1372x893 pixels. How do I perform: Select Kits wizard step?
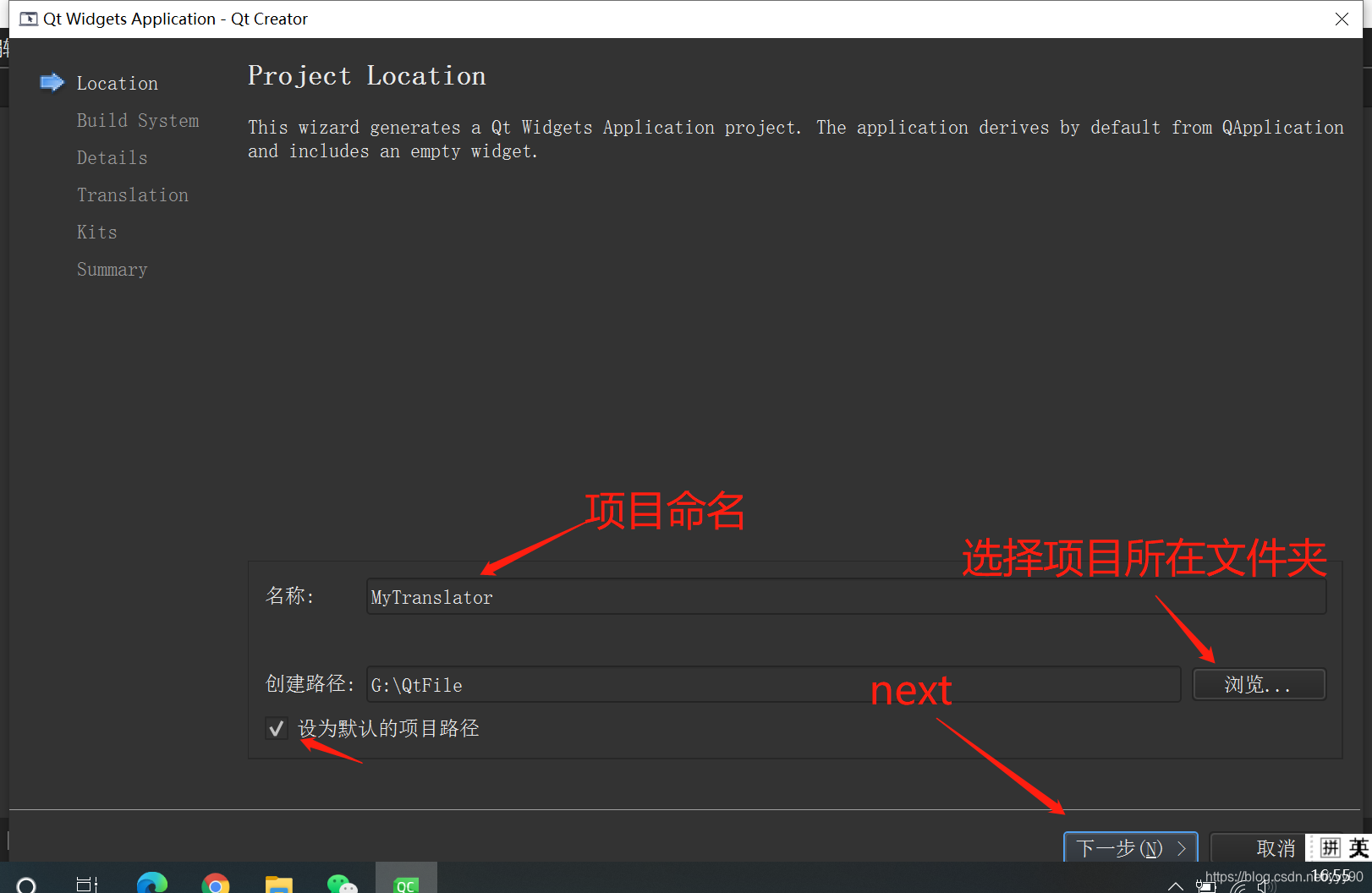[96, 232]
